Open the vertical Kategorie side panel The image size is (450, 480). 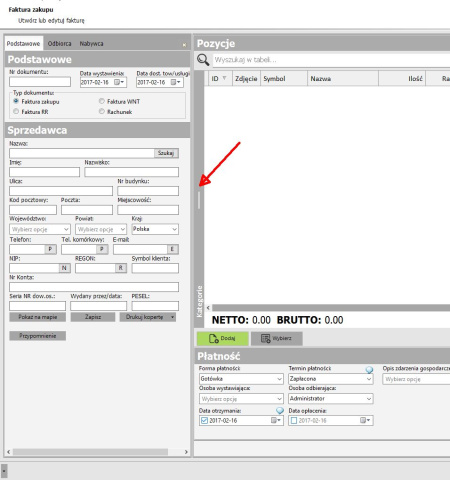click(199, 301)
